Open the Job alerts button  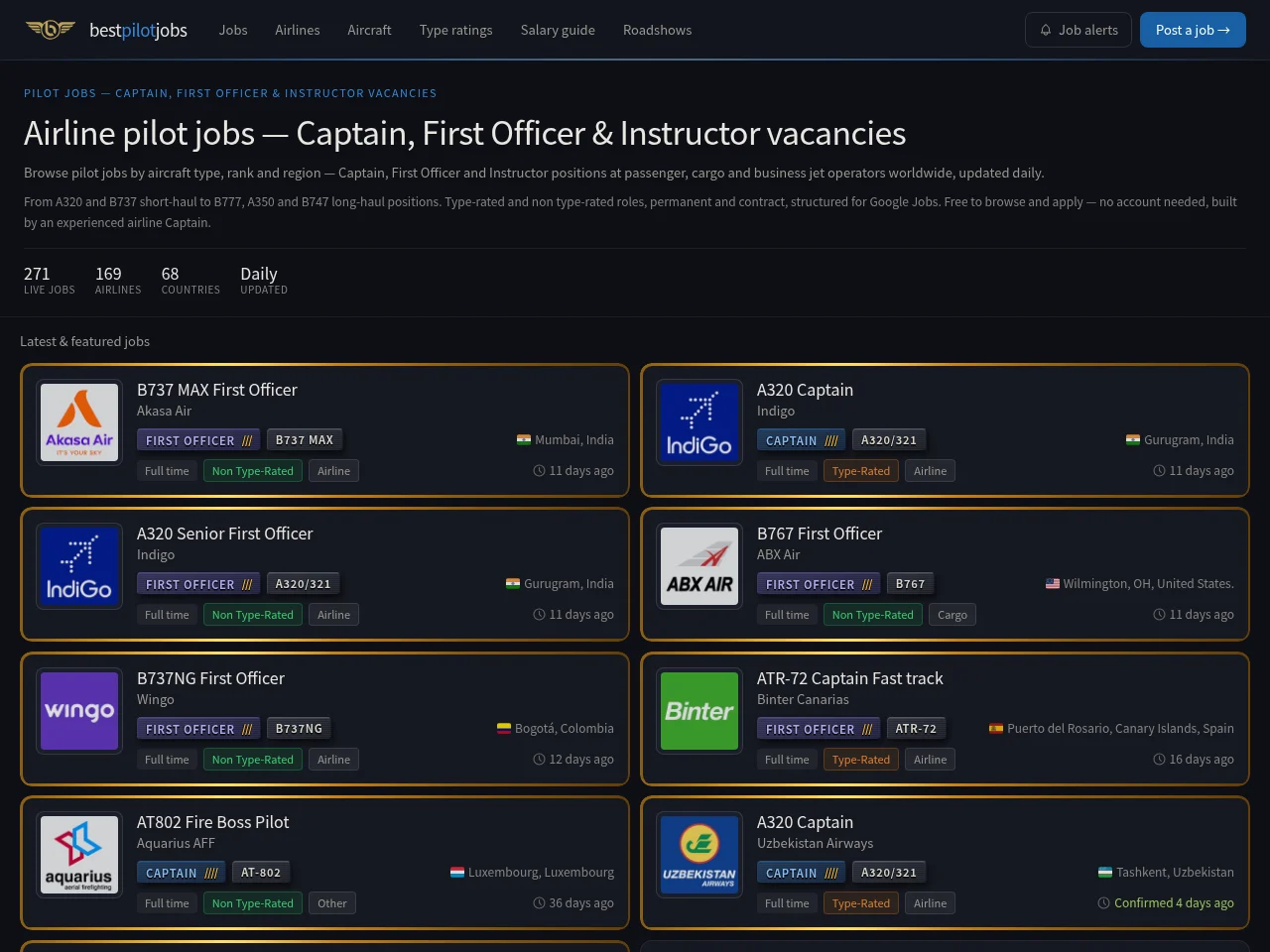1079,30
